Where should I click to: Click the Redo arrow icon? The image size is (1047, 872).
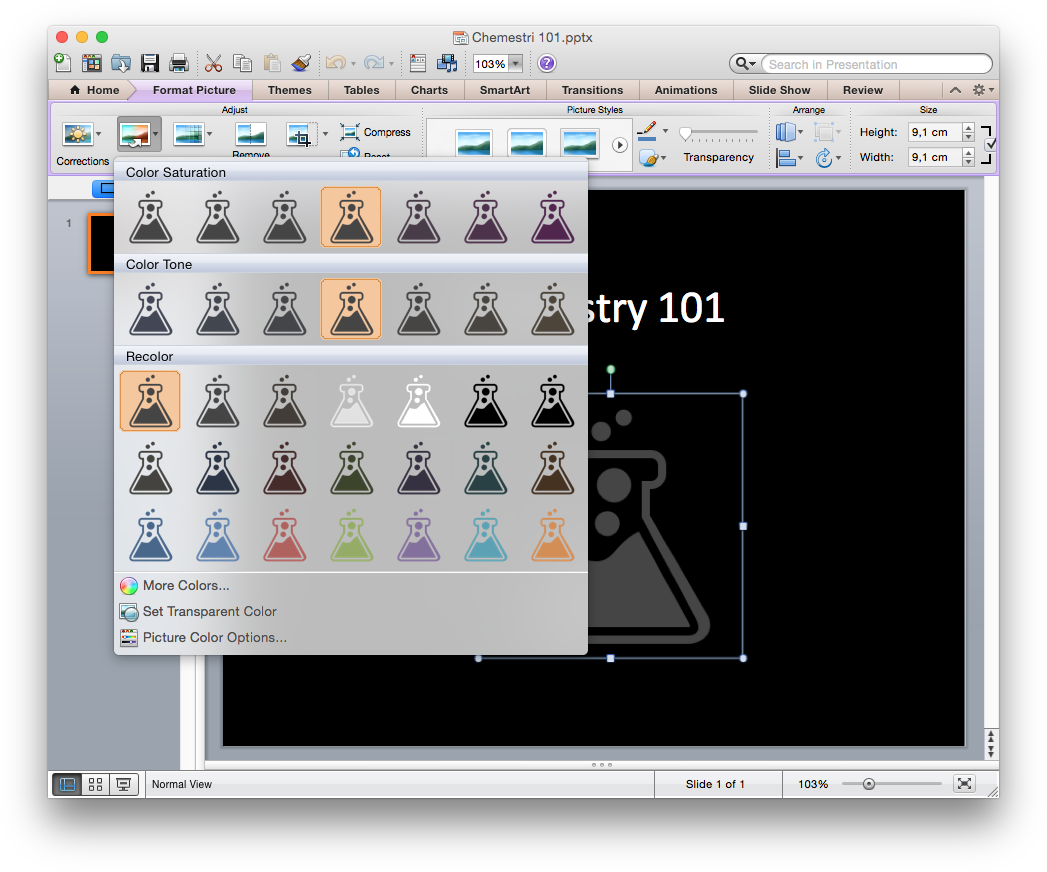374,63
